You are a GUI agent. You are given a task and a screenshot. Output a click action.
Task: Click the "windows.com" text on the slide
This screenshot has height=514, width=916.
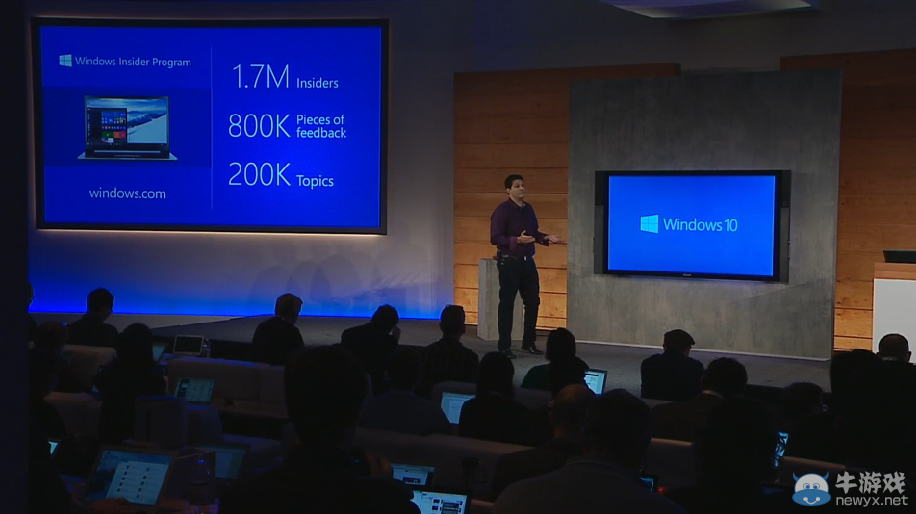[x=127, y=193]
